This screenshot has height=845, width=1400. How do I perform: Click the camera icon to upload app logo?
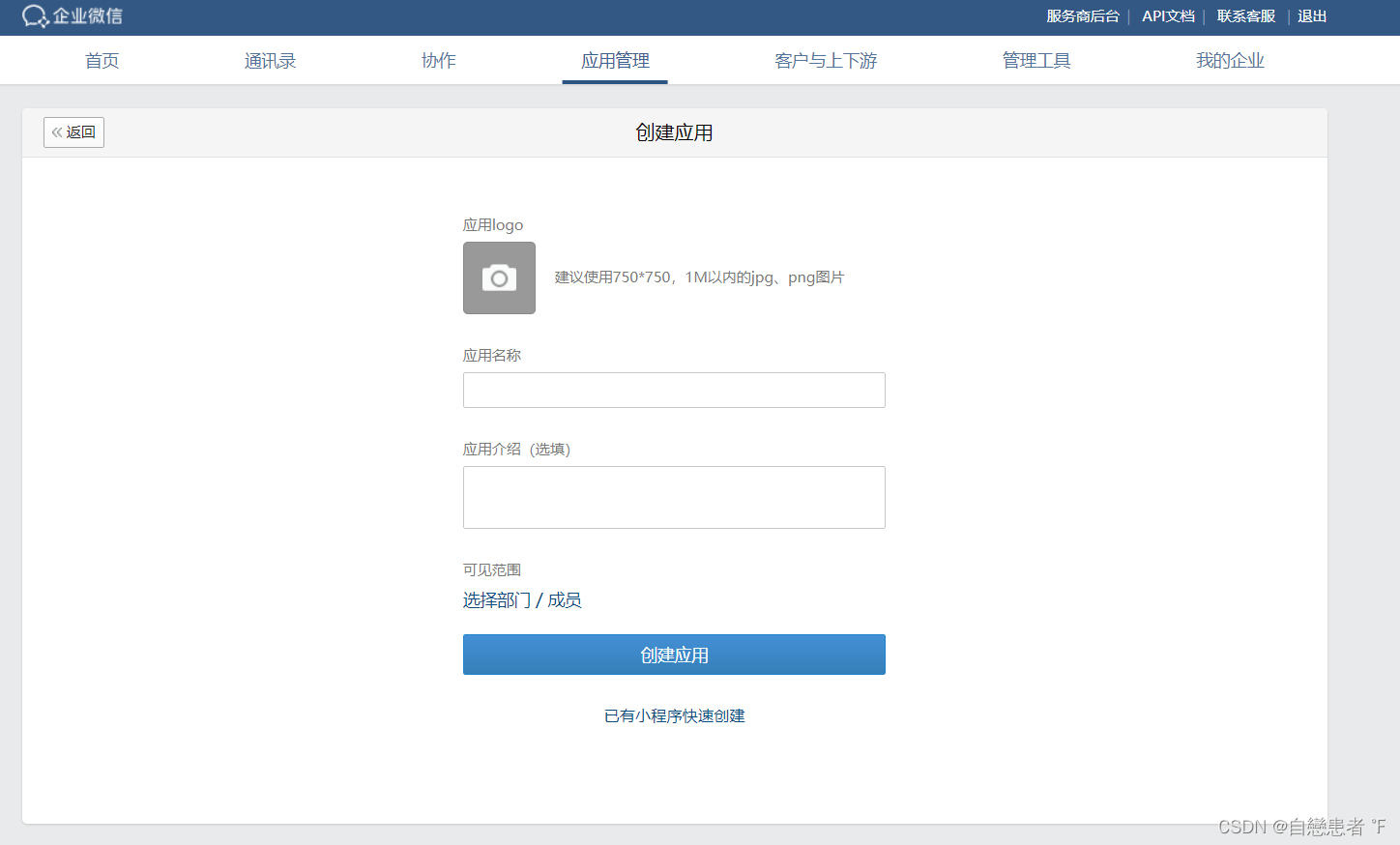coord(499,277)
